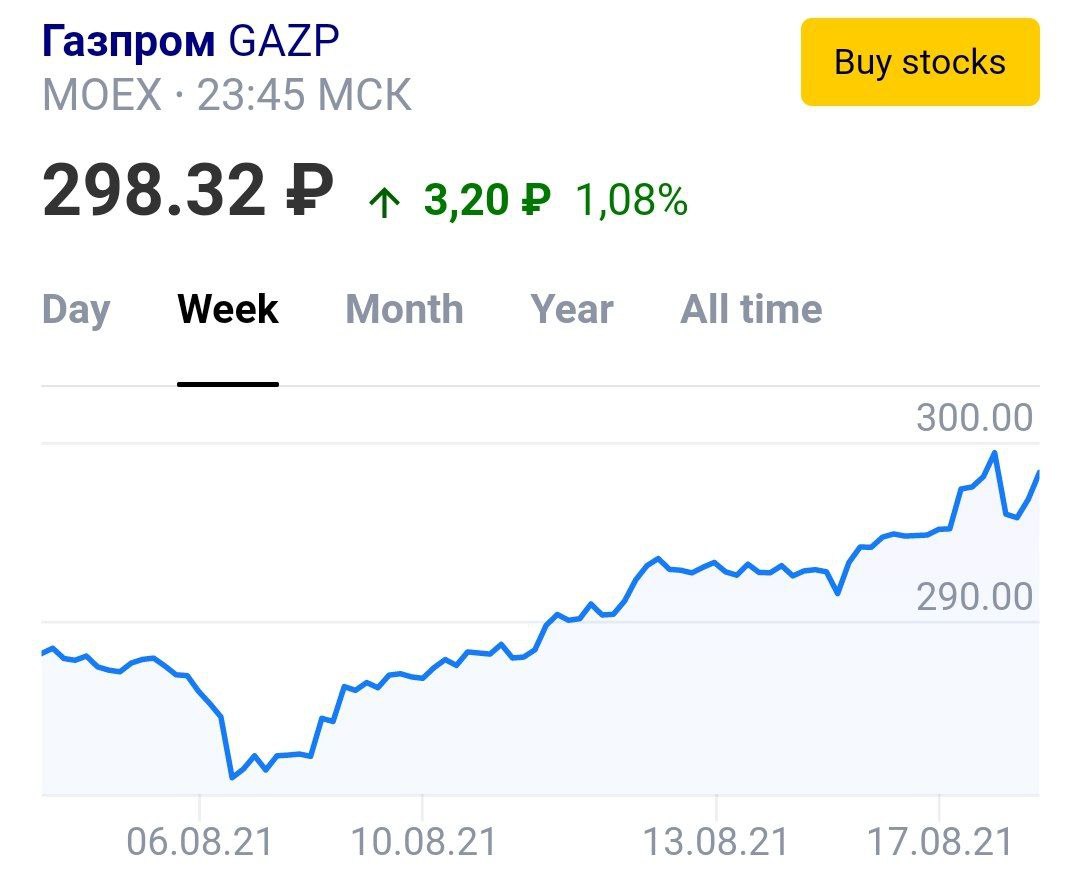
Task: Click the 298.32 ₽ current price
Action: (x=187, y=191)
